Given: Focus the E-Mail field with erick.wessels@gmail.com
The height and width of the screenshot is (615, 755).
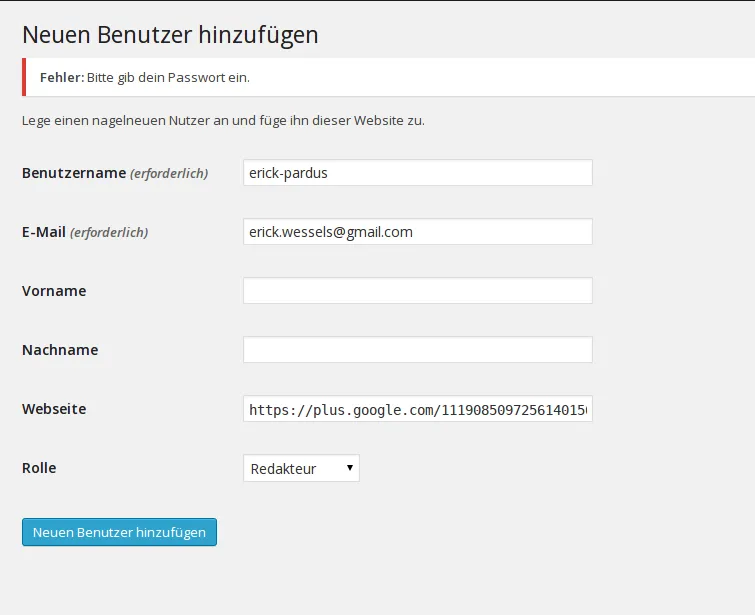Looking at the screenshot, I should click(x=417, y=232).
